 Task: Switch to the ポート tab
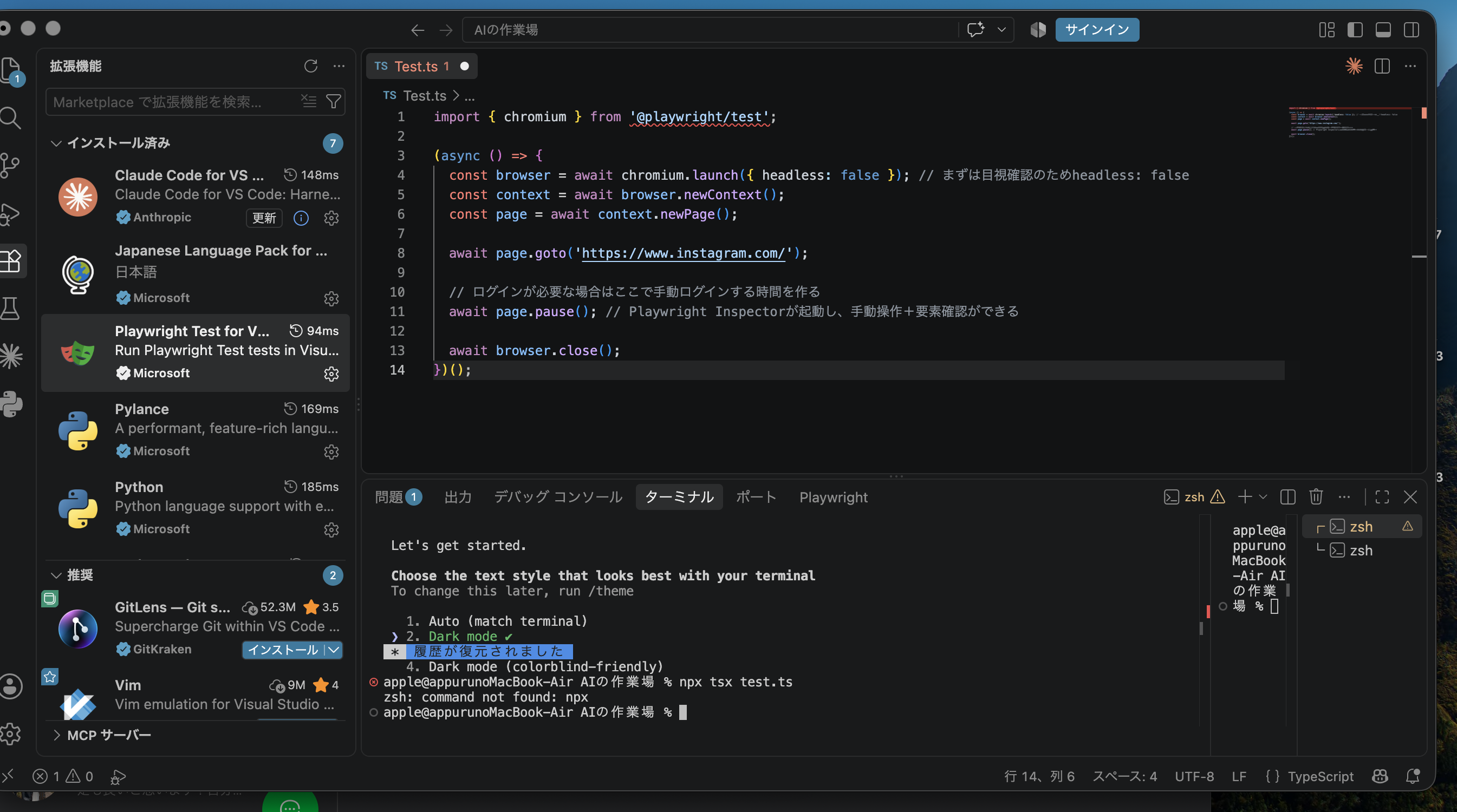(x=756, y=497)
